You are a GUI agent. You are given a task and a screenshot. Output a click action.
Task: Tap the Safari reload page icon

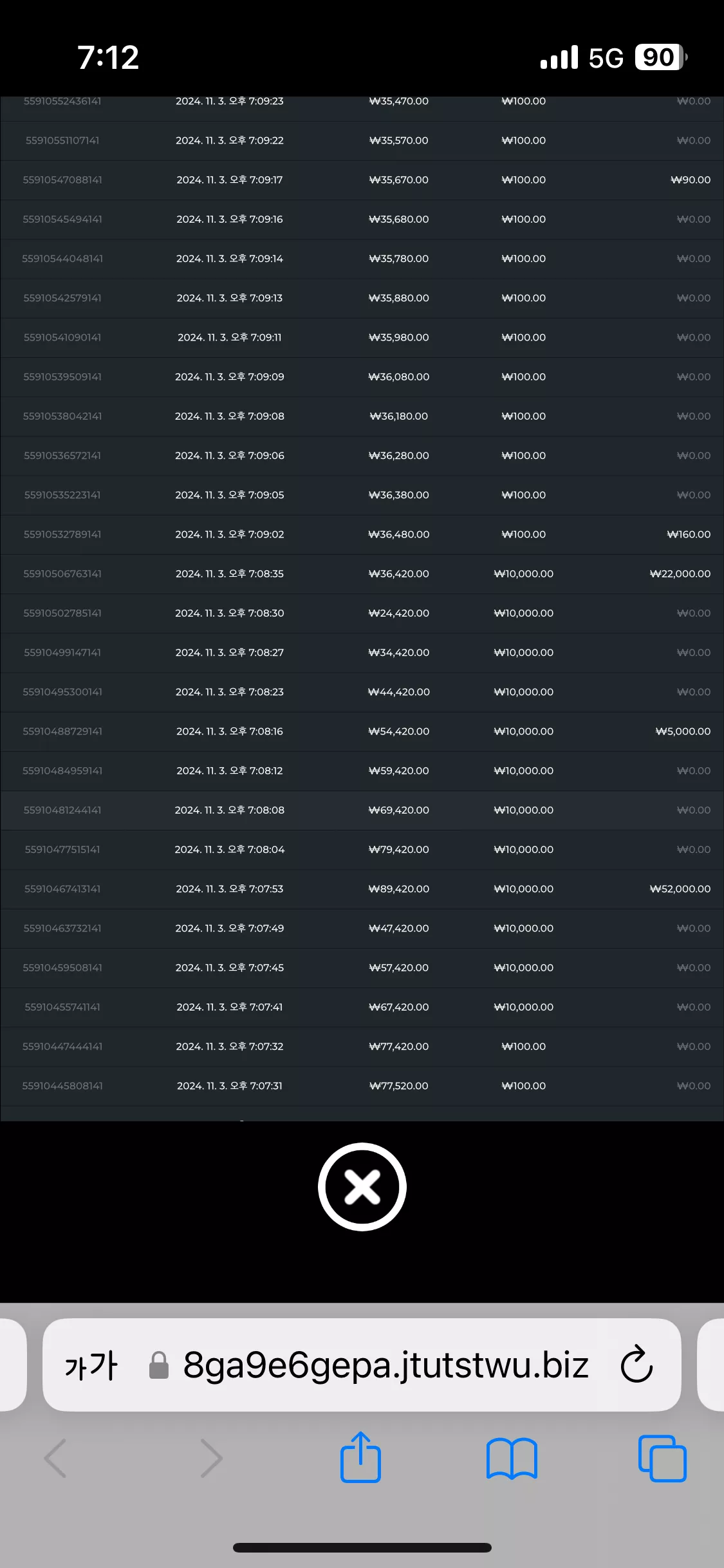coord(636,1364)
